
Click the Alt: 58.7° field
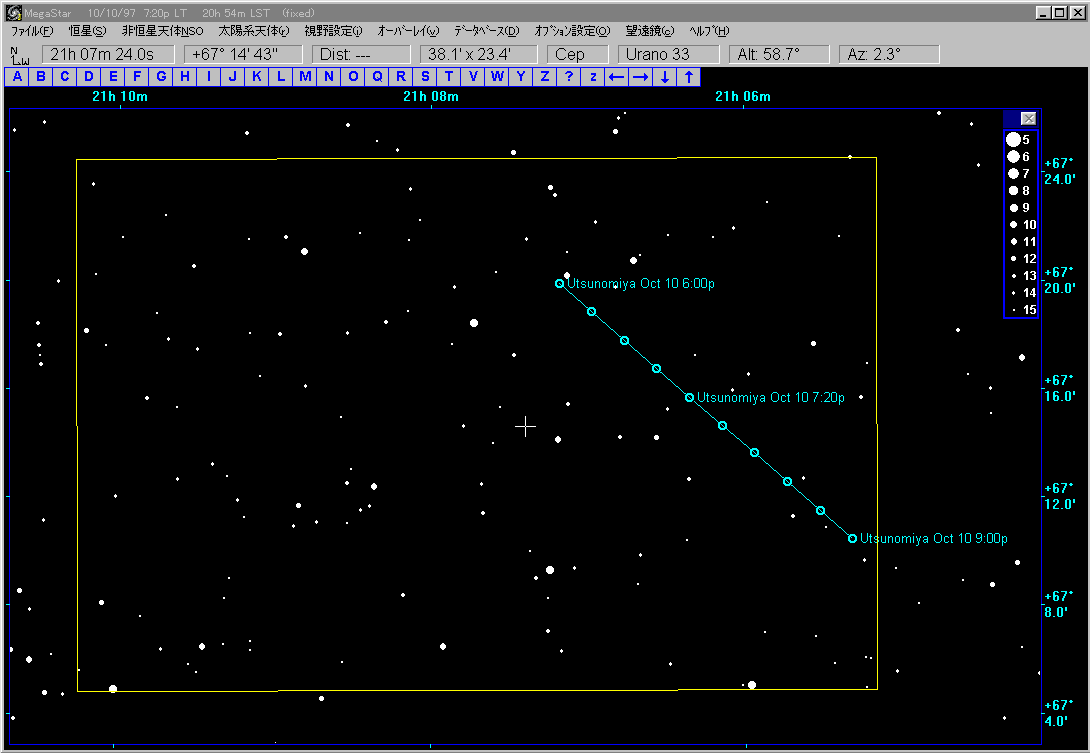pos(779,54)
